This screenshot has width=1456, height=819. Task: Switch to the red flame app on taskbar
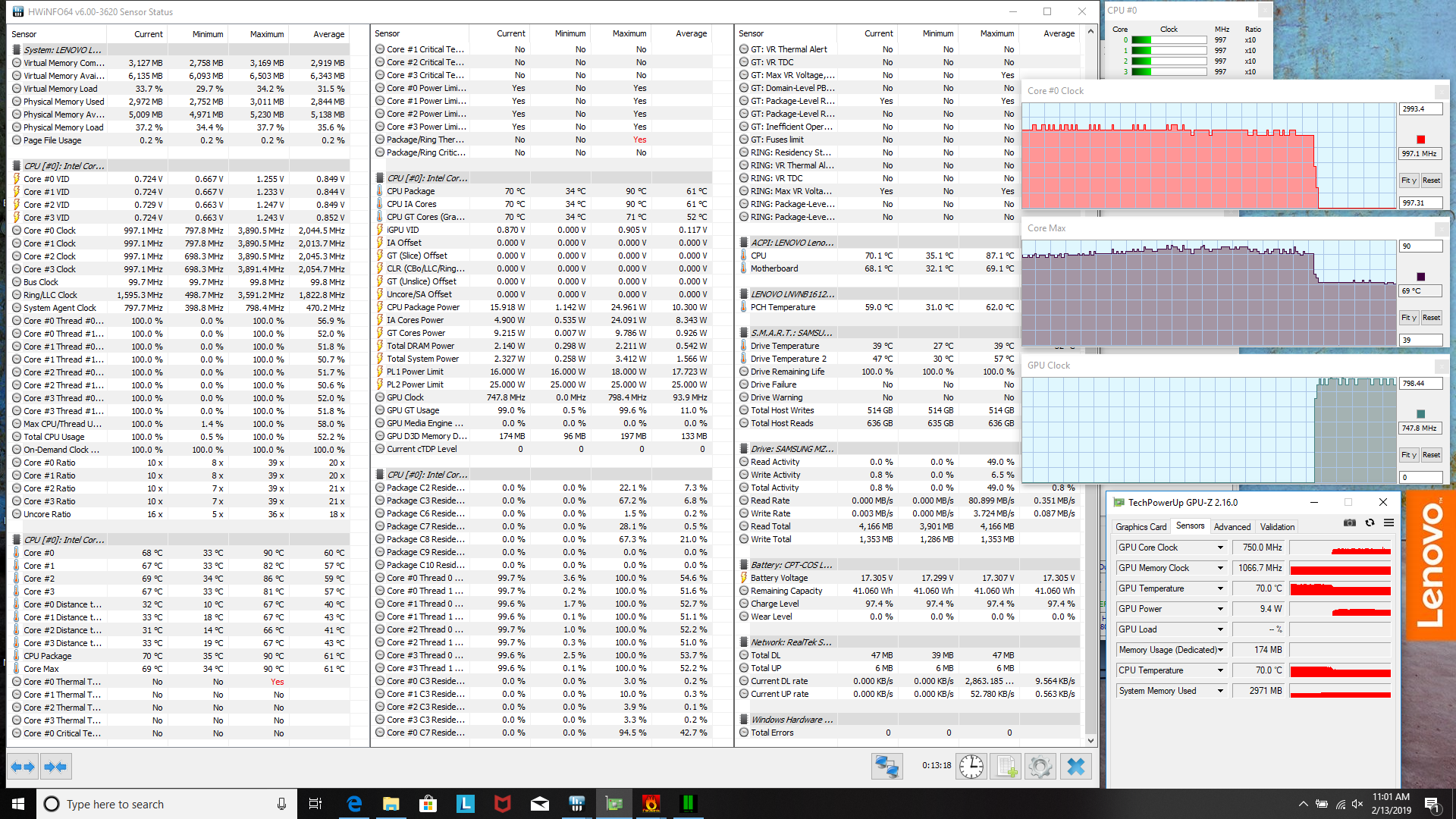651,804
